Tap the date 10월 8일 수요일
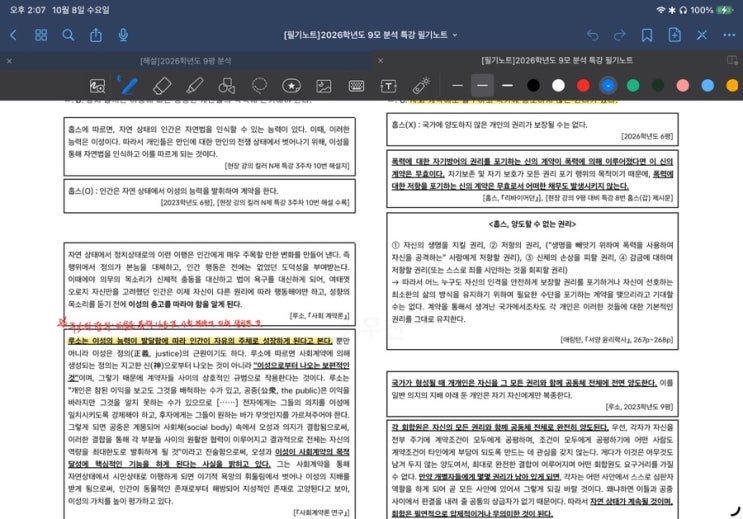The height and width of the screenshot is (519, 743). tap(81, 10)
